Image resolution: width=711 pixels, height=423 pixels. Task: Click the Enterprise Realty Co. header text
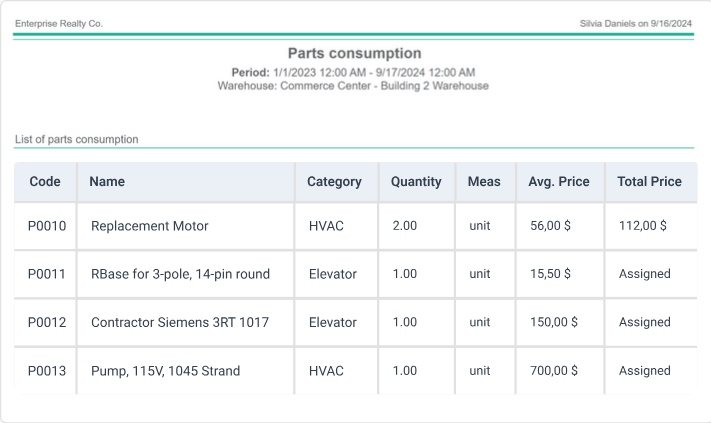[59, 23]
